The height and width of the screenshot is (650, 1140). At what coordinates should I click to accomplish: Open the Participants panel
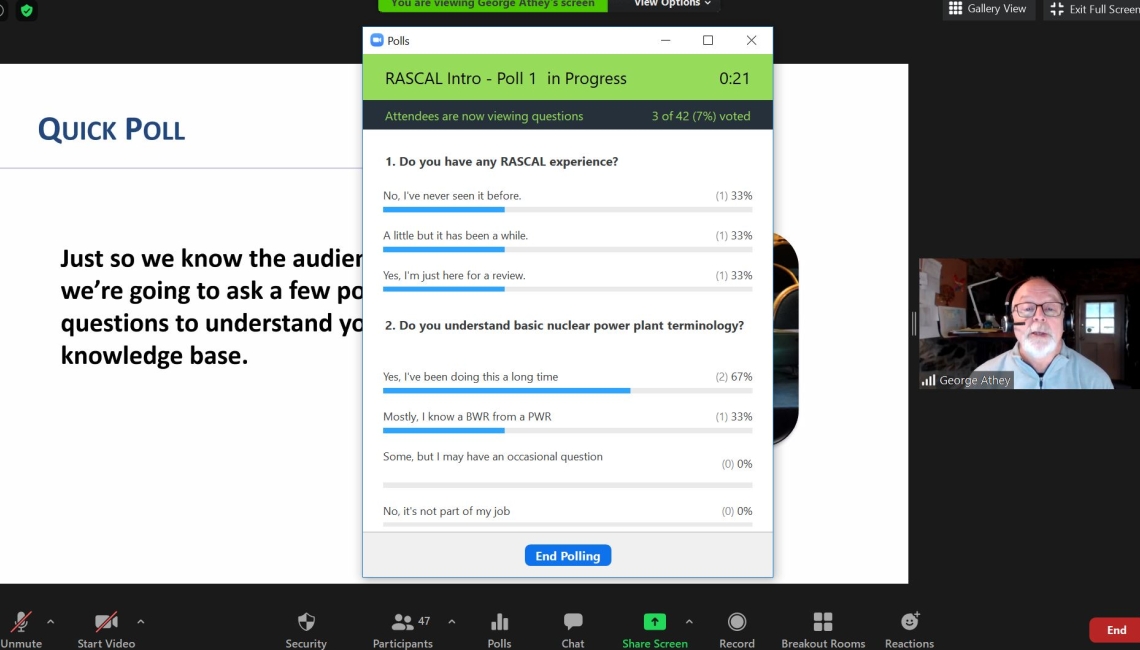[403, 623]
